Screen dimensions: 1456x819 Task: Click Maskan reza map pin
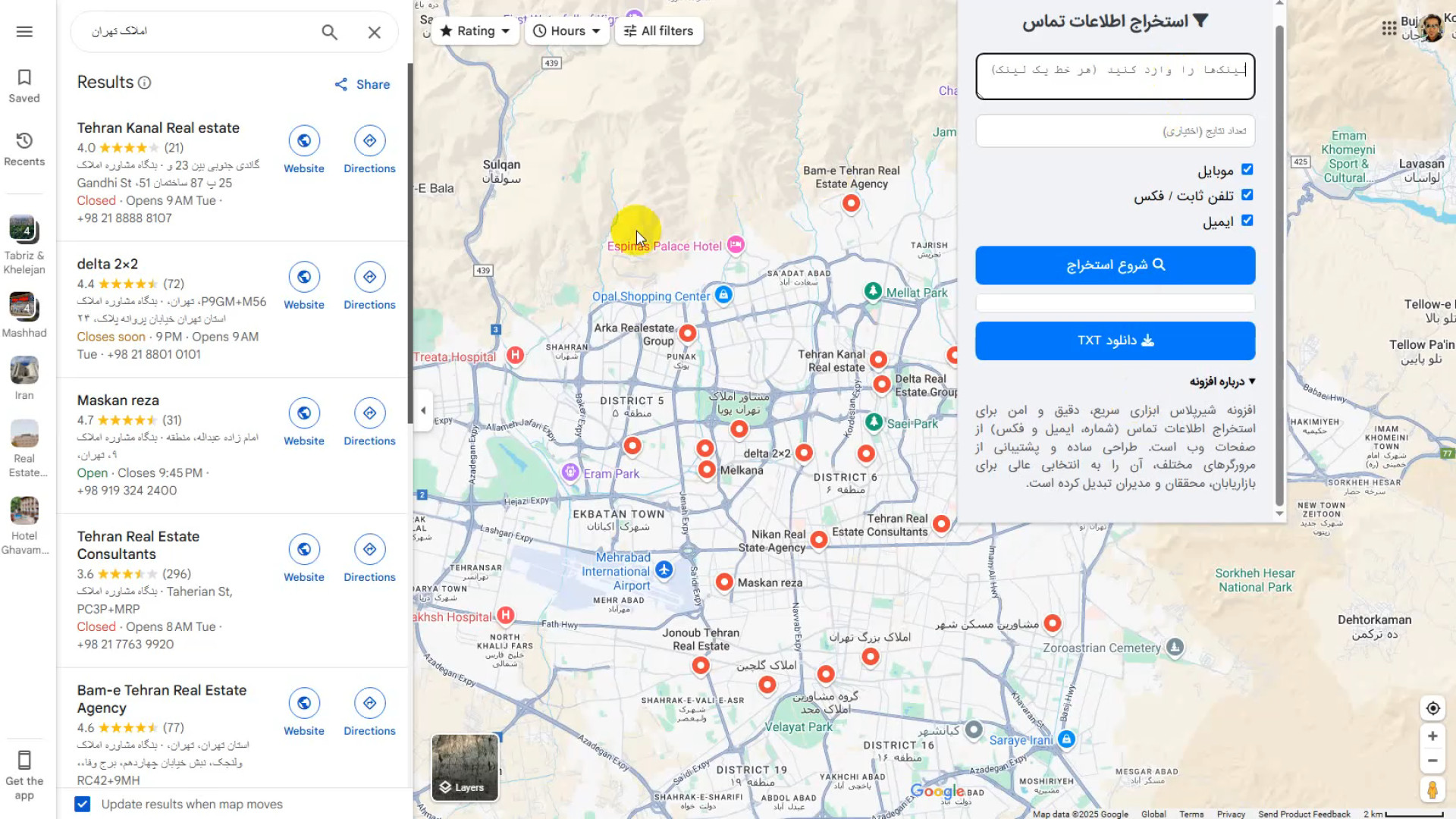tap(724, 582)
